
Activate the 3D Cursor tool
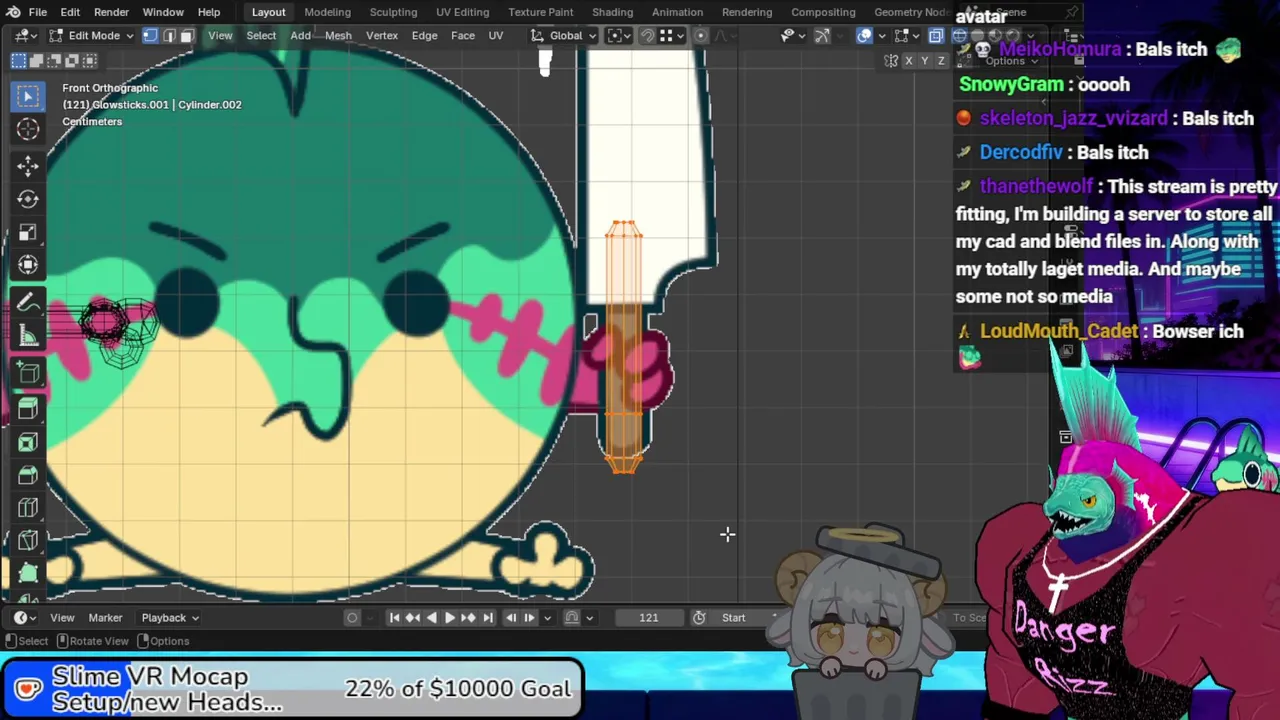click(x=28, y=130)
